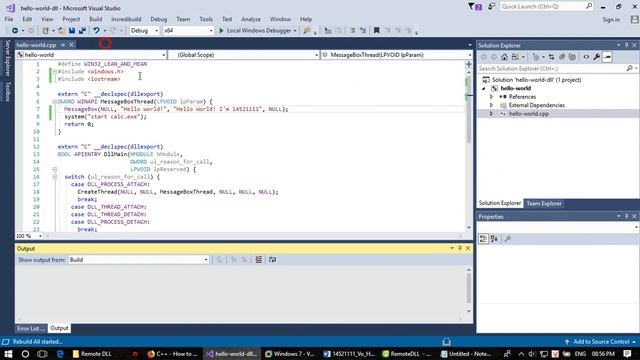Screen dimensions: 640x360
Task: Switch to Untitled - Notepad taskbar item
Action: tap(466, 353)
